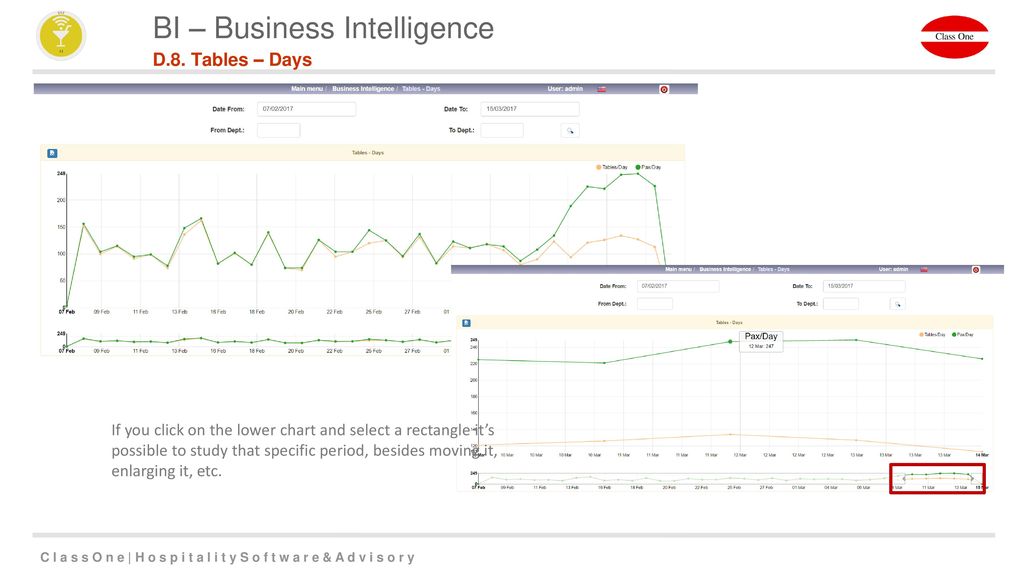This screenshot has height=576, width=1024.
Task: Click the Date From field in upper form
Action: point(306,109)
